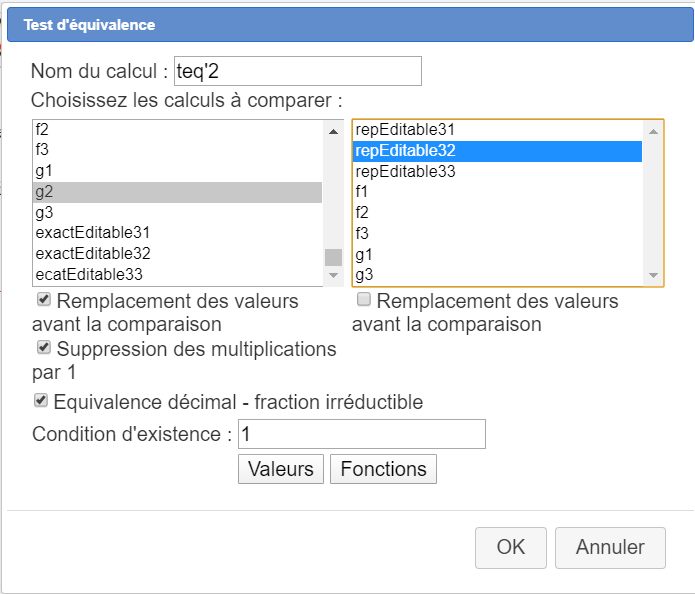The image size is (695, 594).
Task: Enable right 'Remplacement des valeurs' checkbox
Action: tap(364, 300)
